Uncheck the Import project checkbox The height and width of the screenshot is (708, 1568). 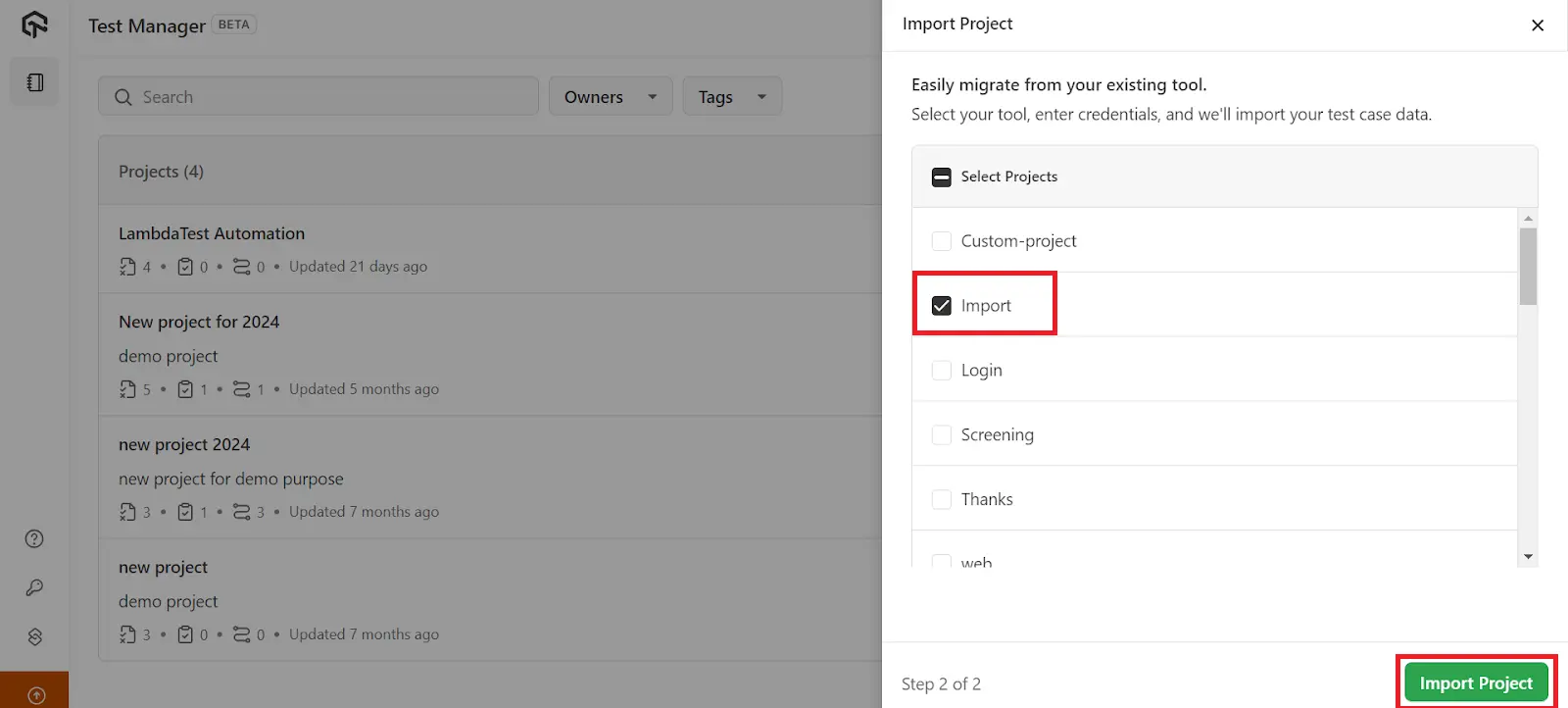coord(942,306)
